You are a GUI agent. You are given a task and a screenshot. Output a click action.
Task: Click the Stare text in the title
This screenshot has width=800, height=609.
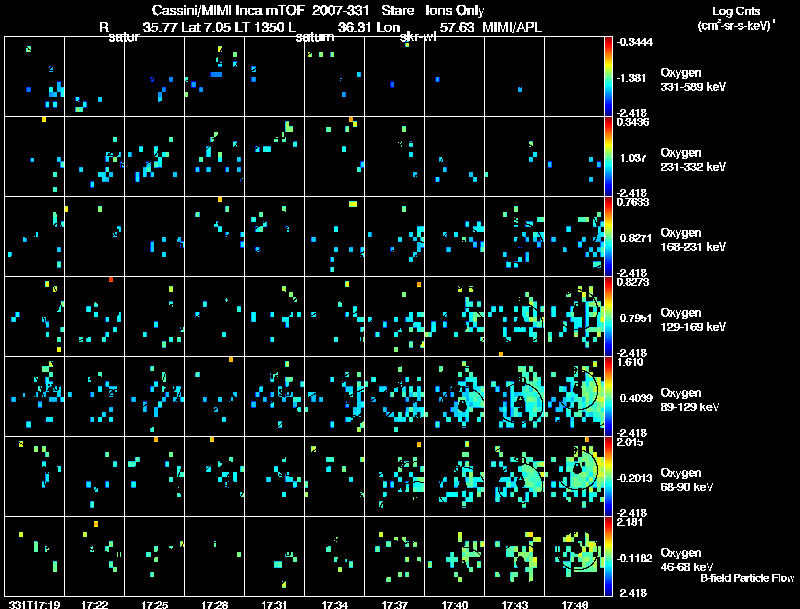397,11
